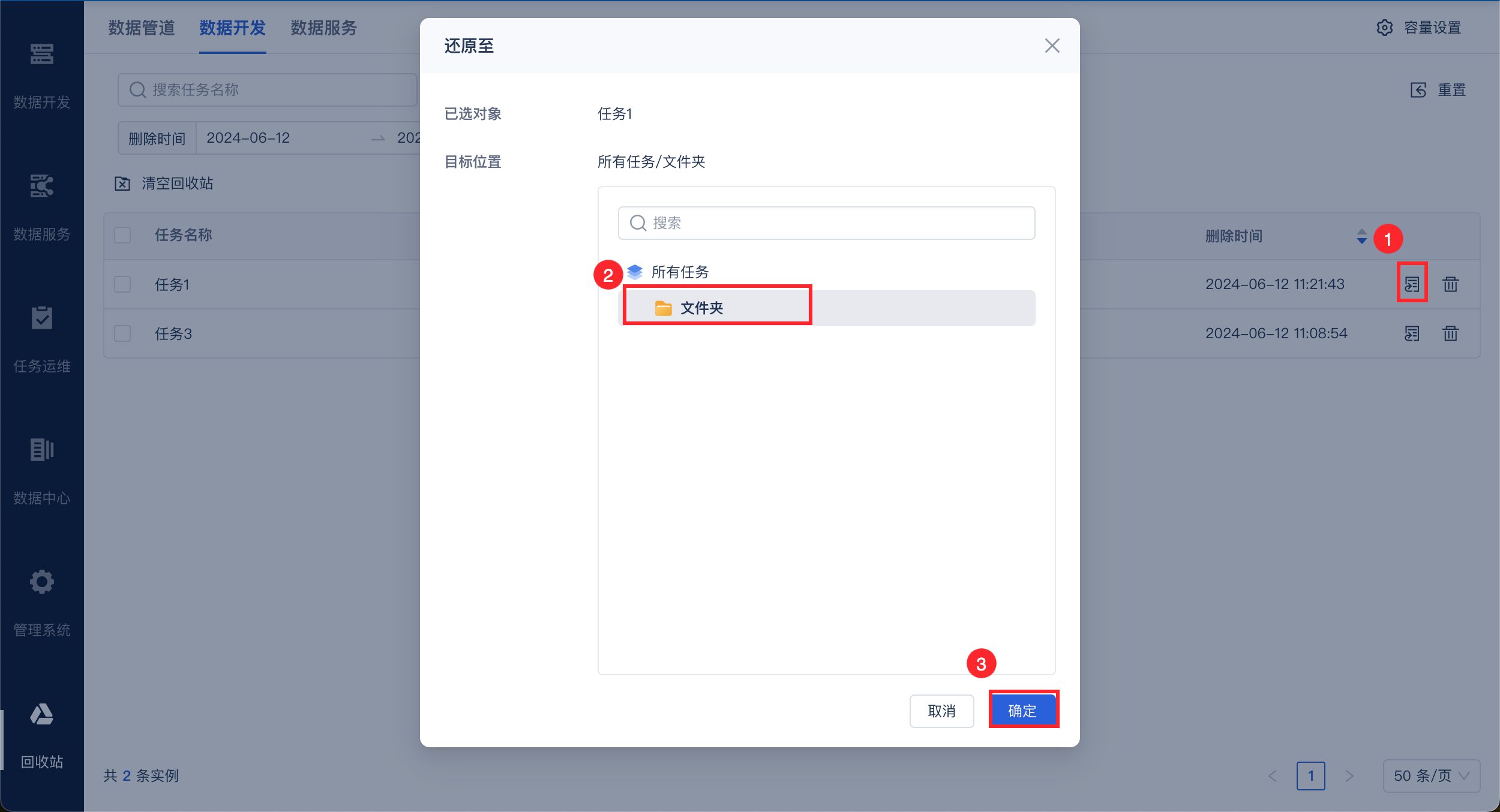Click 取消 button in dialog
The image size is (1500, 812).
click(941, 711)
